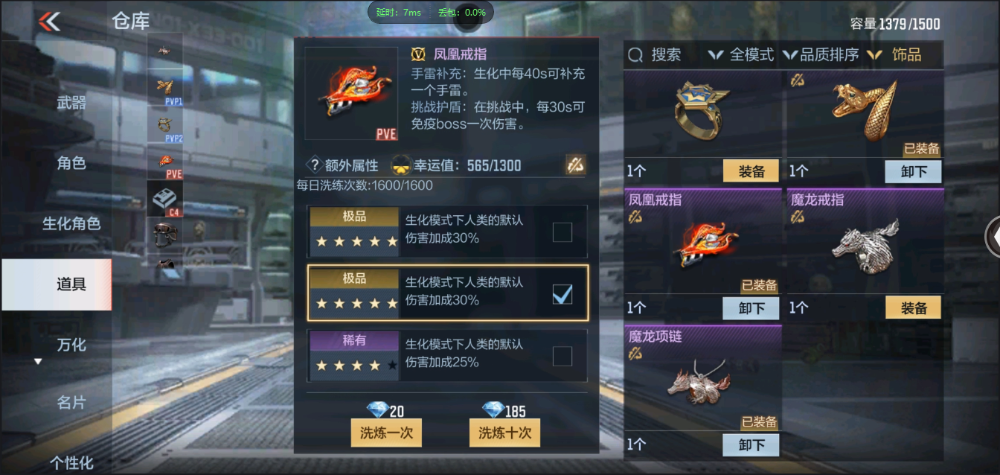Uncheck the selected 极品 attribute checkbox

[562, 294]
